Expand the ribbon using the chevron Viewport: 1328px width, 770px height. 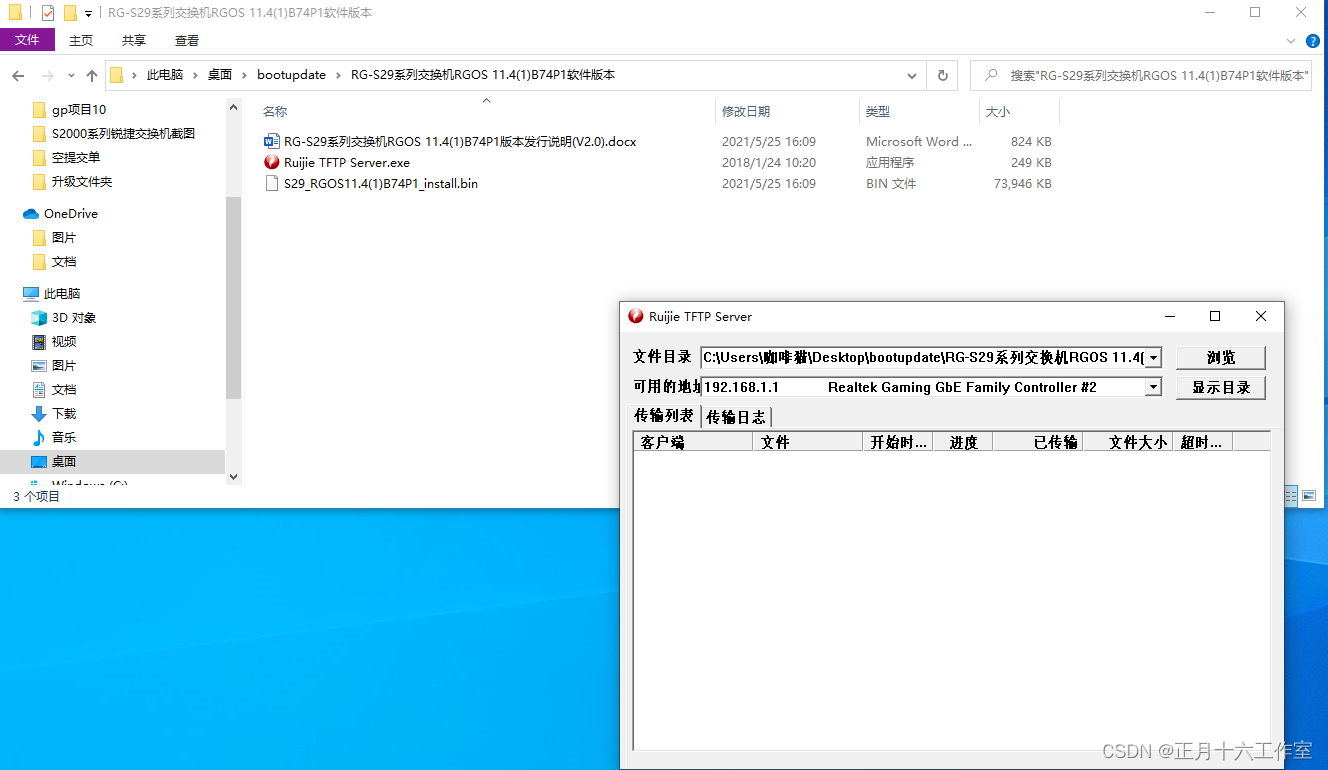(x=1291, y=41)
